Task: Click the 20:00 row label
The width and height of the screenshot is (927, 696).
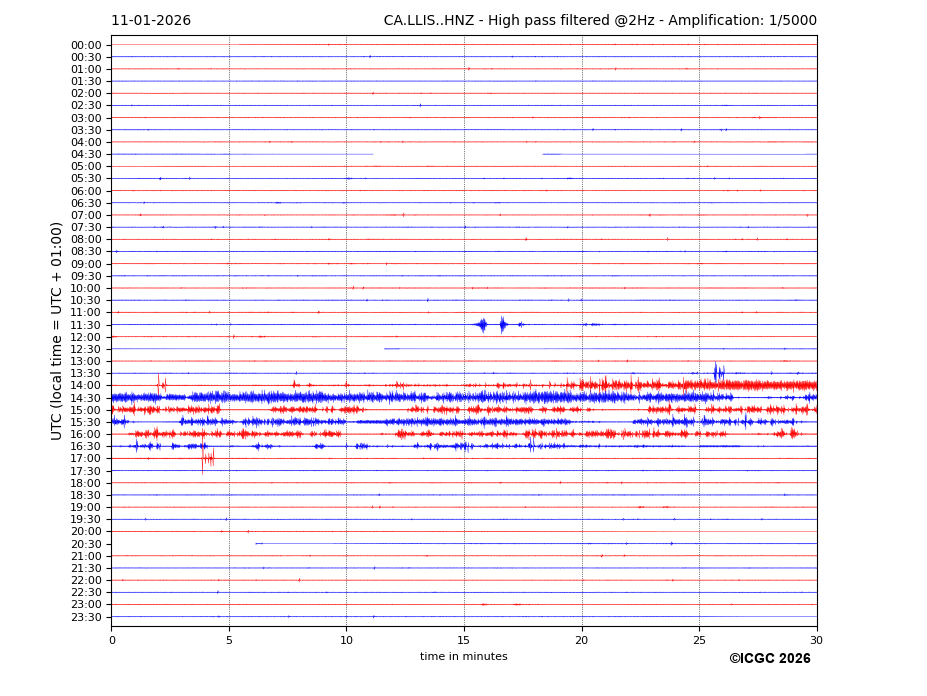Action: (86, 532)
